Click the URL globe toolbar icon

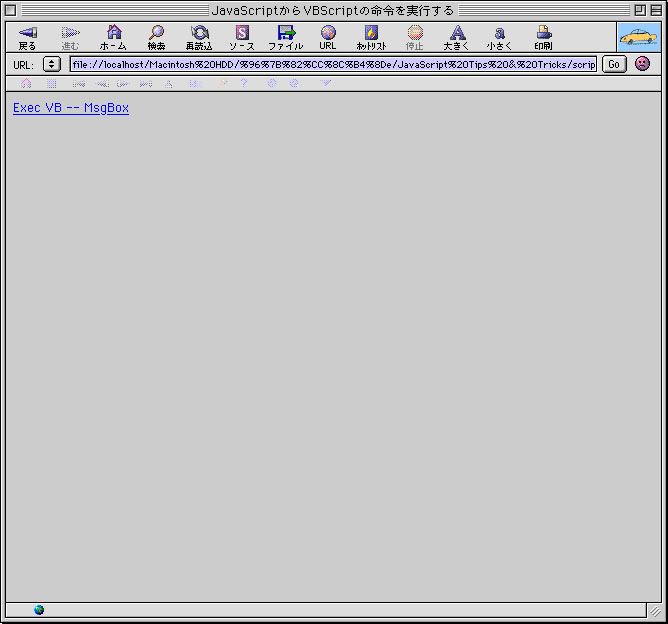point(328,38)
